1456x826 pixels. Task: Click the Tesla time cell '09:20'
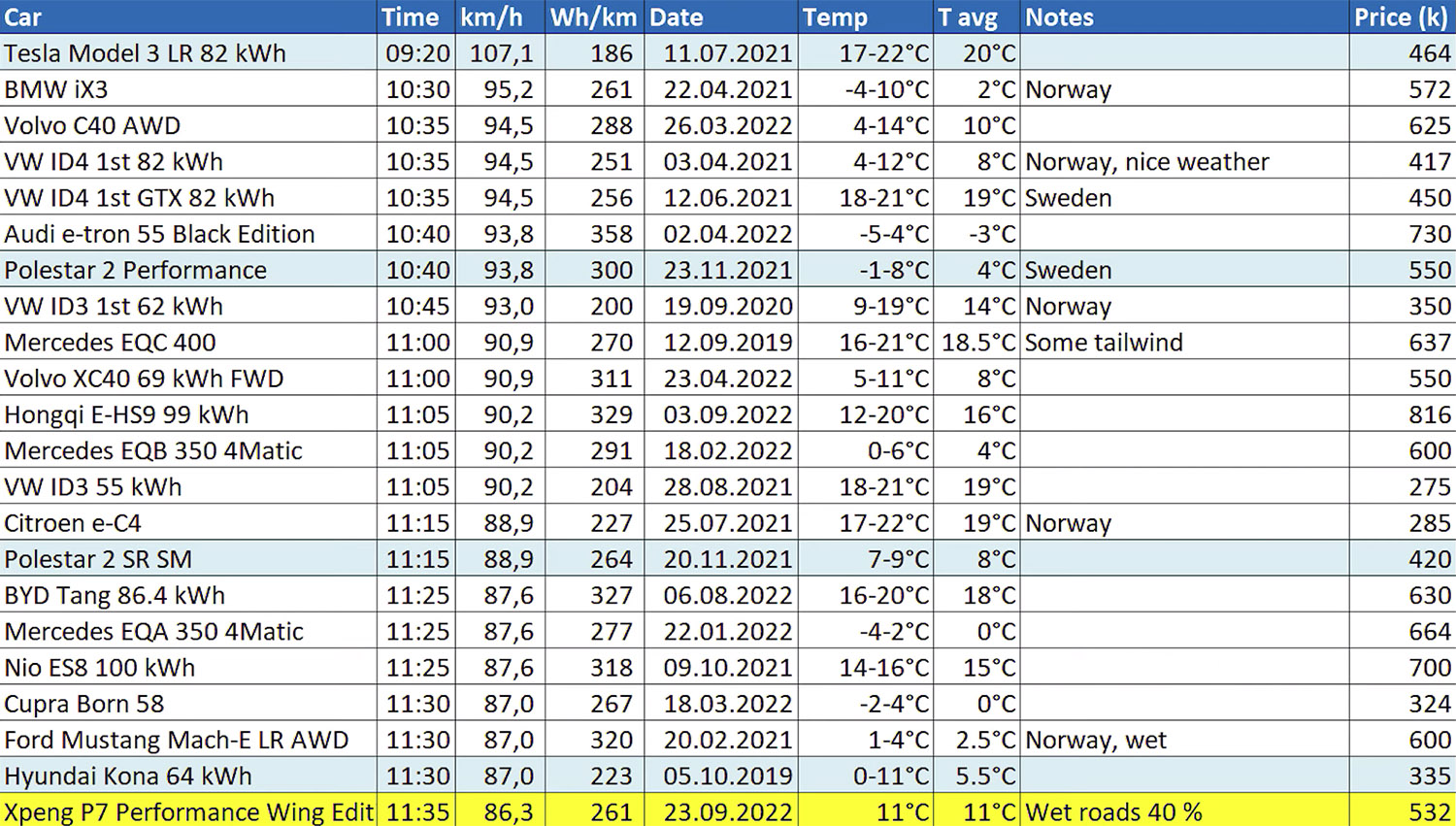(x=416, y=52)
